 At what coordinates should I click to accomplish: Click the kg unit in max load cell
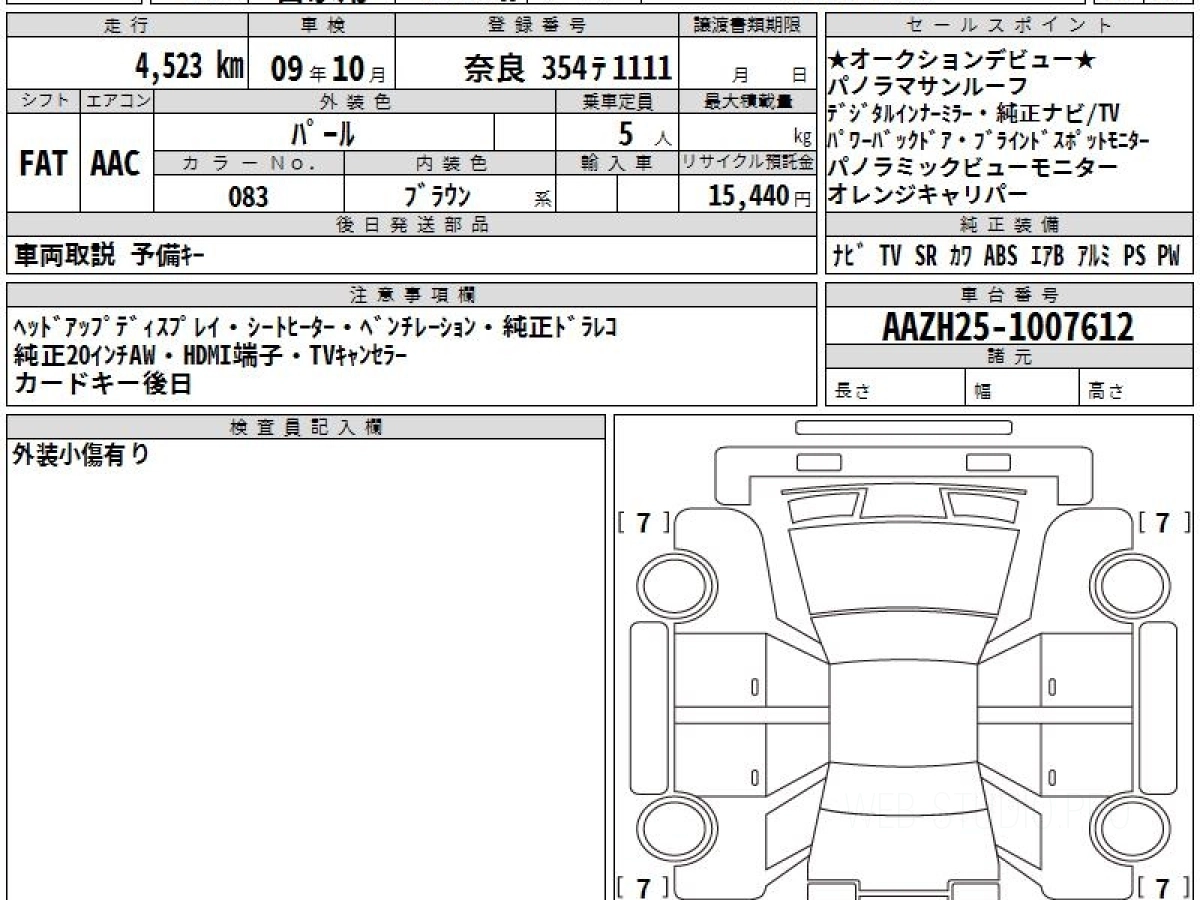(x=803, y=137)
